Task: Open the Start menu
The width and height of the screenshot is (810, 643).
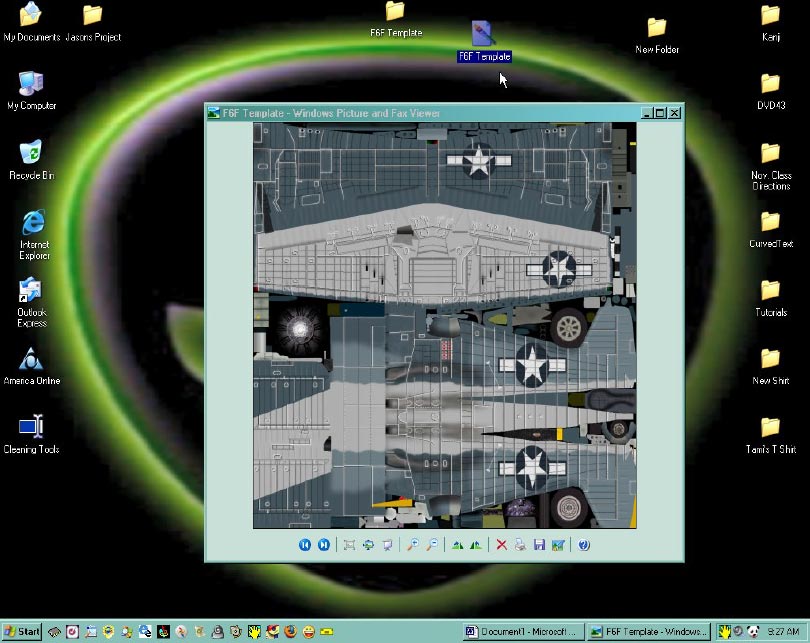Action: coord(22,632)
